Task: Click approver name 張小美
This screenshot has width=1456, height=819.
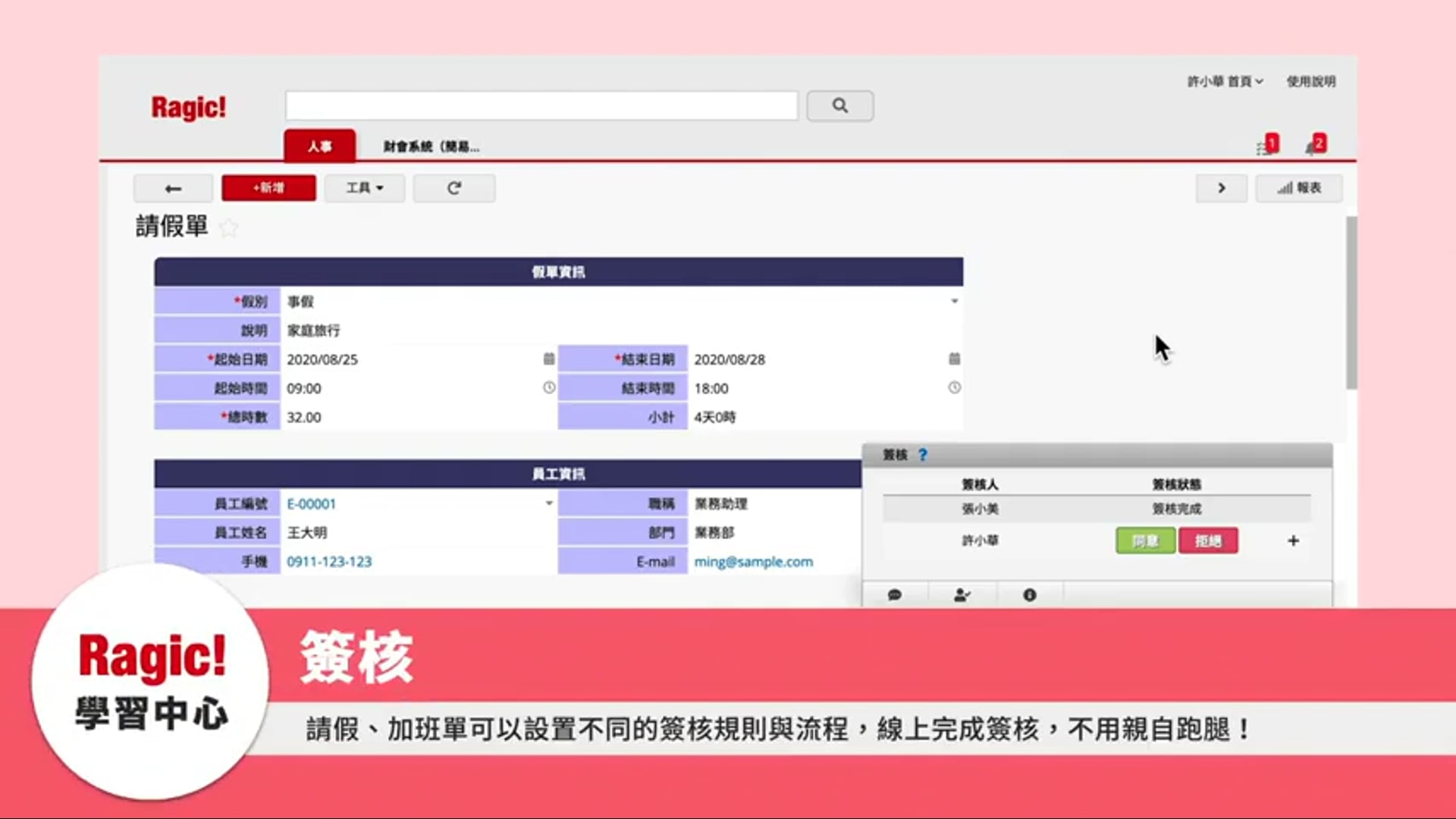Action: coord(980,509)
